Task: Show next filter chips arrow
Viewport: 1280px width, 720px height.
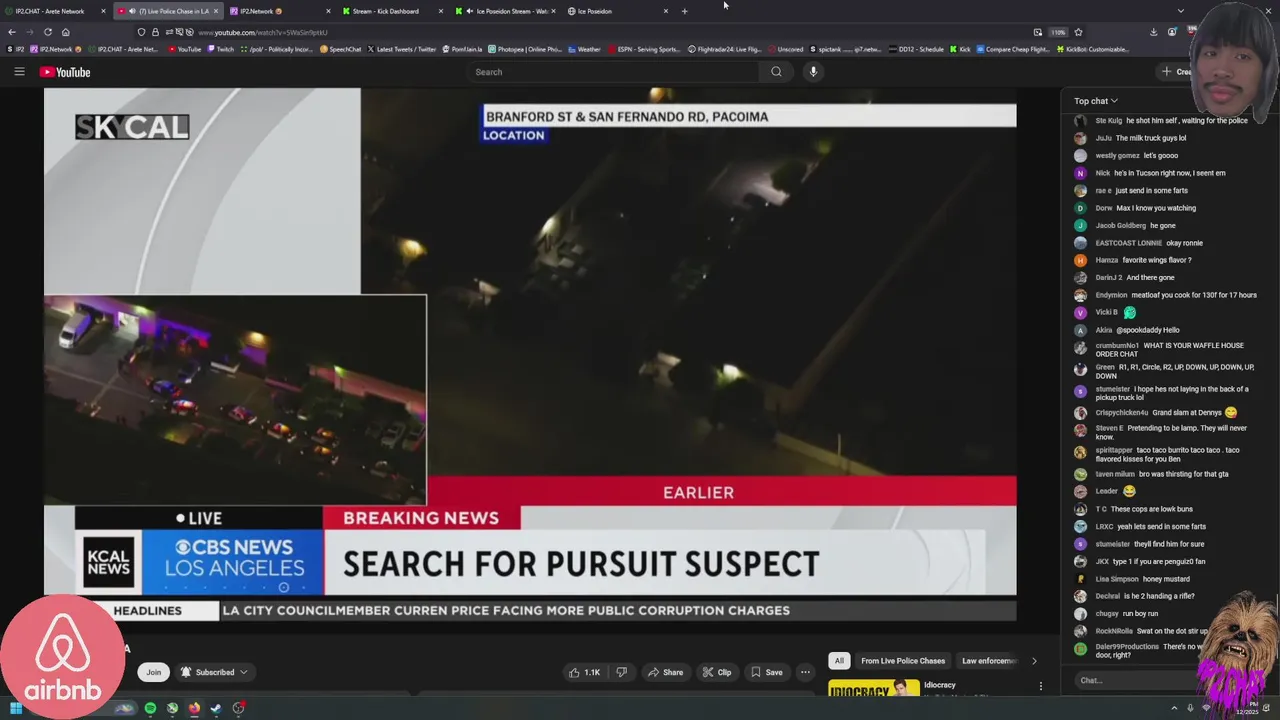Action: (x=1034, y=661)
